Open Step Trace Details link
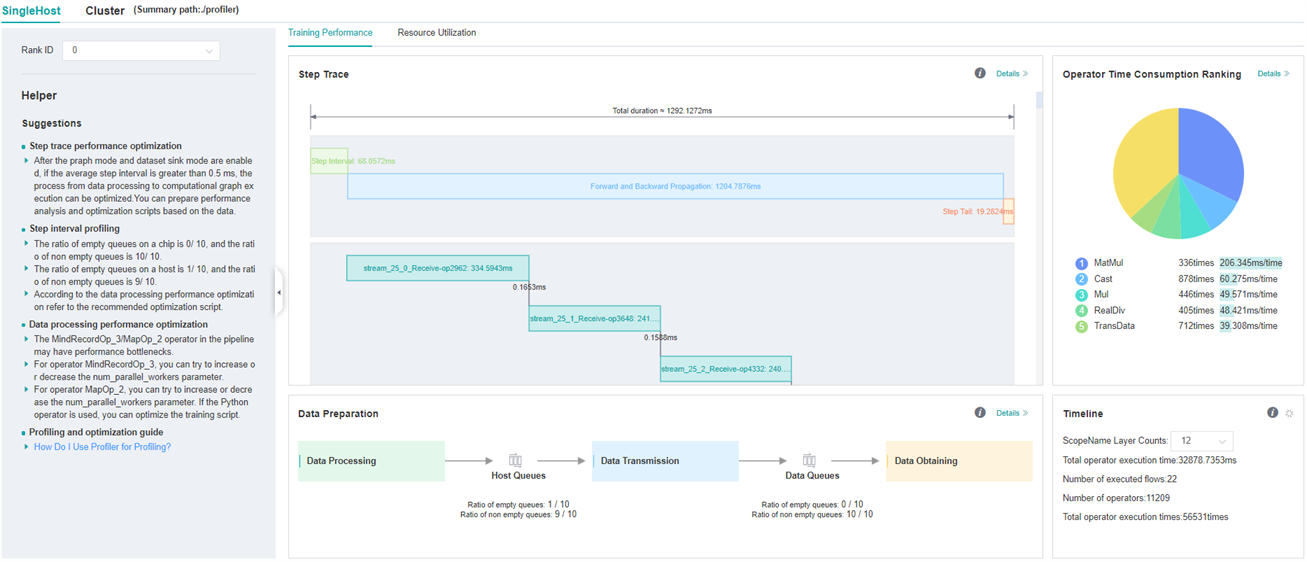Screen dimensions: 1307x562 tap(1011, 74)
